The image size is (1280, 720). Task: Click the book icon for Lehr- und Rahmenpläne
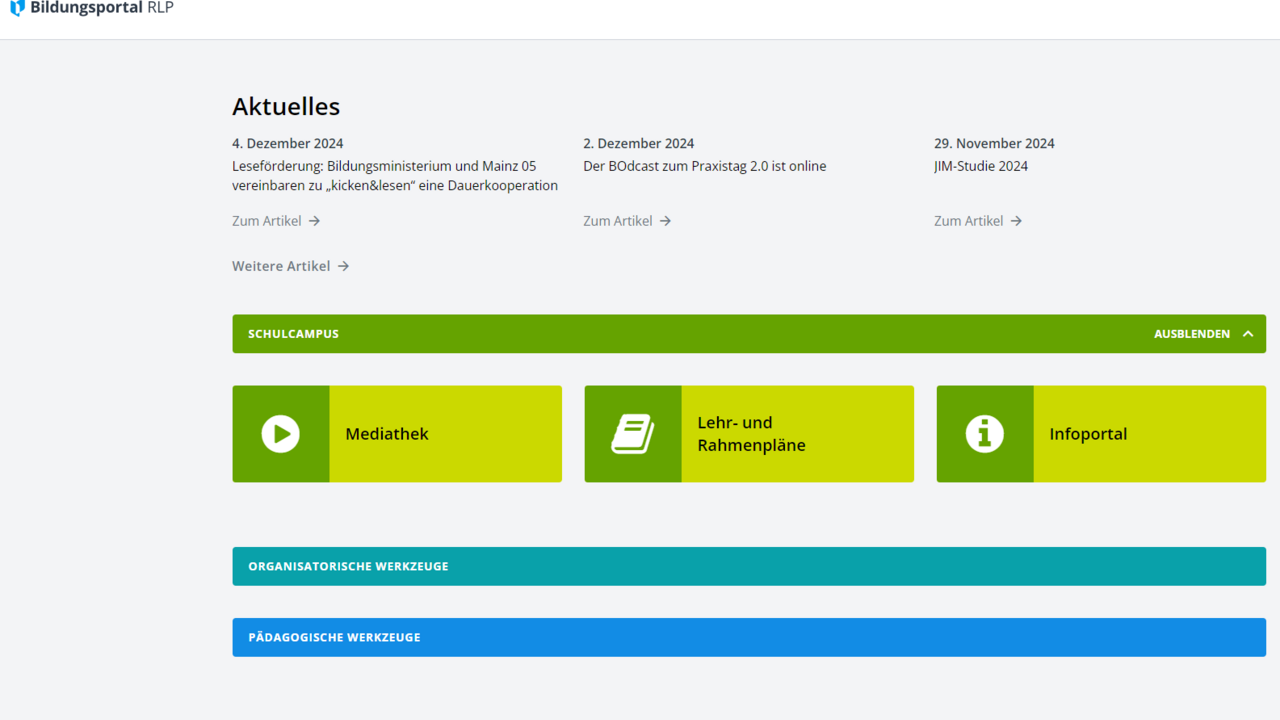click(x=633, y=434)
